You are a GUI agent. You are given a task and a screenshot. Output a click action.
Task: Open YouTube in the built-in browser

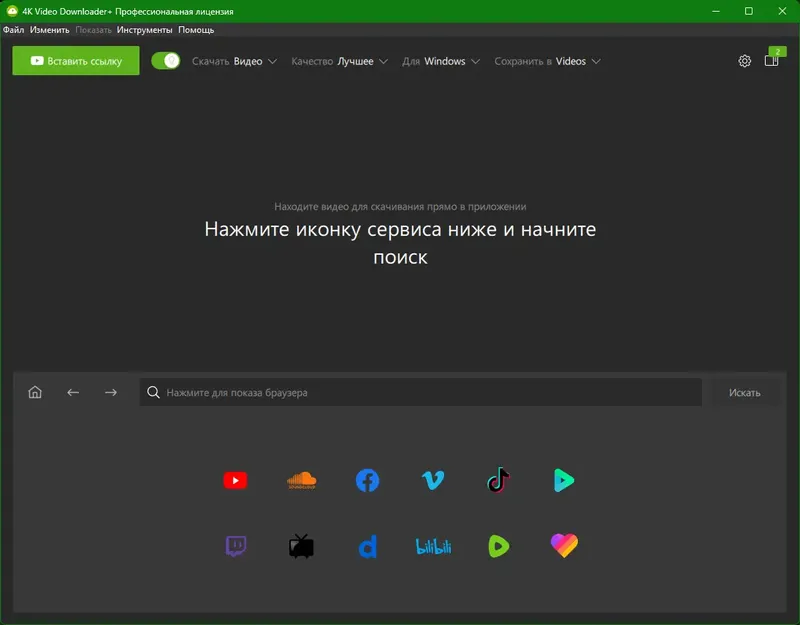[x=236, y=480]
